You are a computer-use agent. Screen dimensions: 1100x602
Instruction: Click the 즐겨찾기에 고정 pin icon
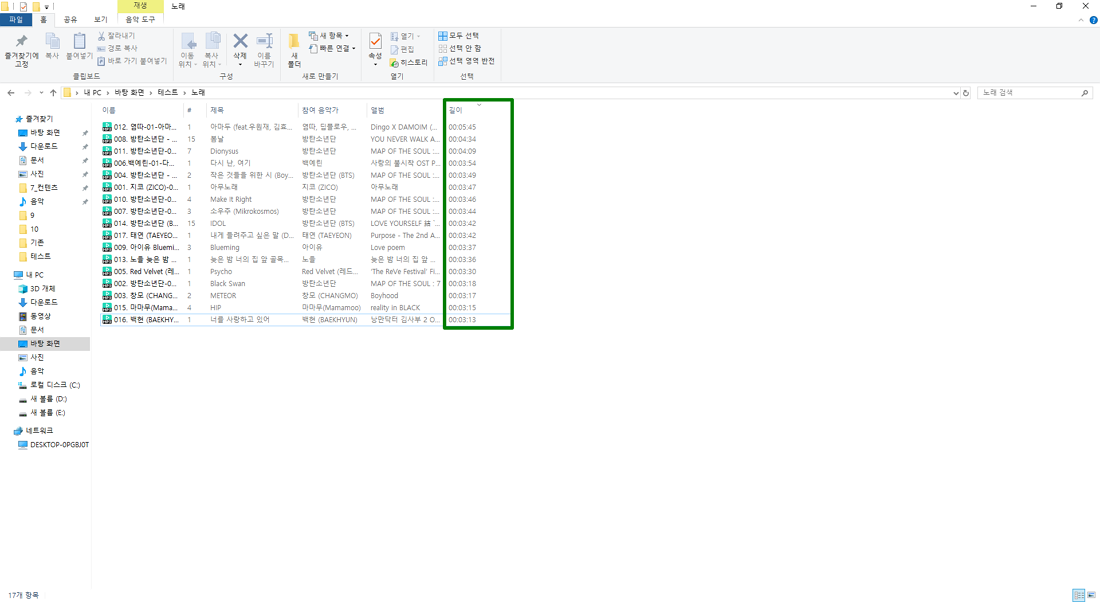pos(22,41)
